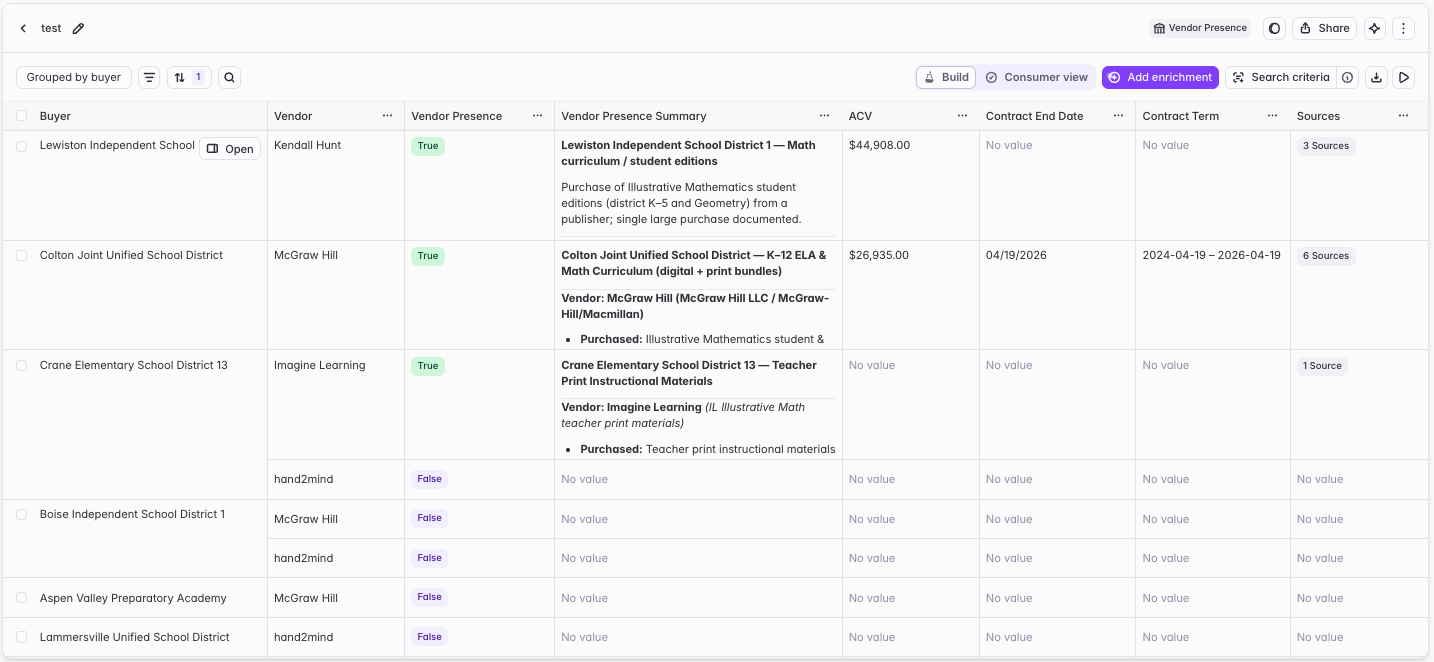Open the Lewiston row with the Open button
The width and height of the screenshot is (1434, 662).
[x=230, y=149]
